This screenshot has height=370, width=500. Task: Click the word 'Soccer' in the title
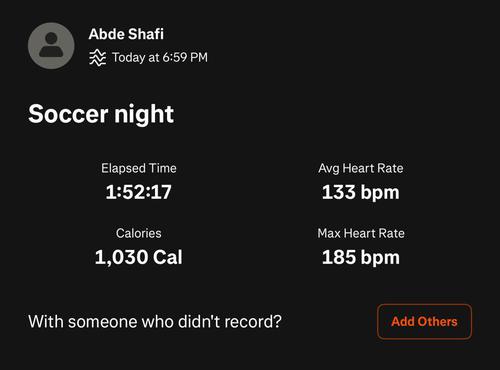click(x=68, y=114)
